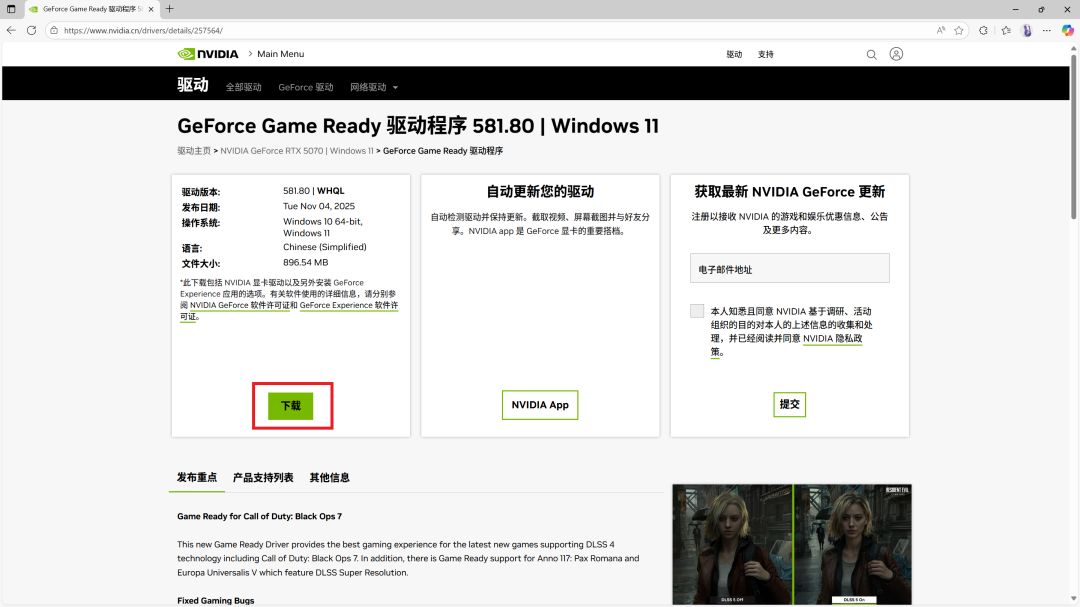Click the heading Game Ready for Call of Duty: Black Ops 7
This screenshot has height=607, width=1080.
(259, 516)
